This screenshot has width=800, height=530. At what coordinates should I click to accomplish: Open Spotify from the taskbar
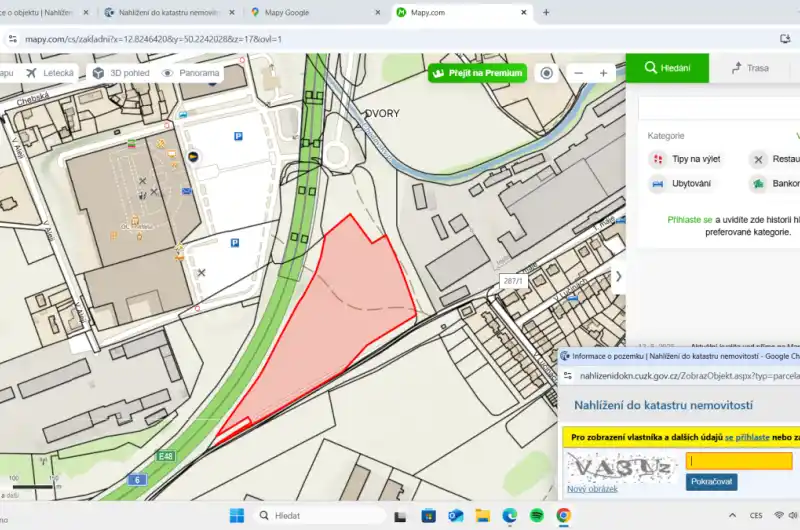point(537,516)
